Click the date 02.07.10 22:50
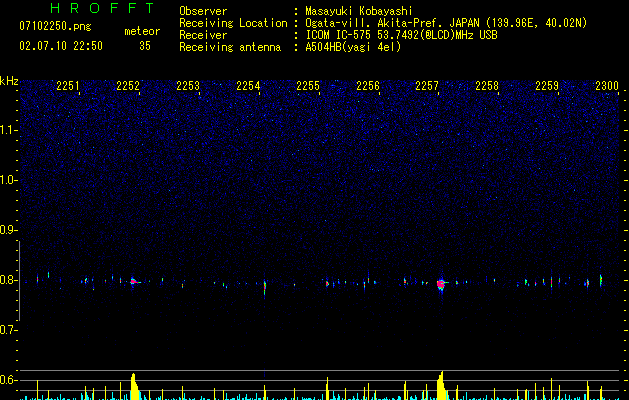629x400 pixels. (x=61, y=46)
